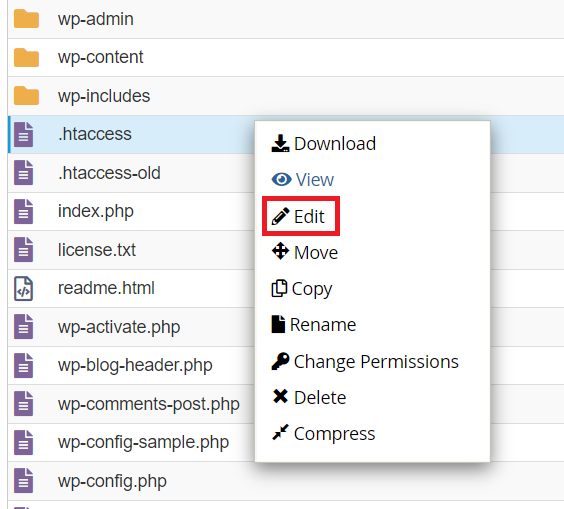Select the .htaccess-old file name

(109, 173)
